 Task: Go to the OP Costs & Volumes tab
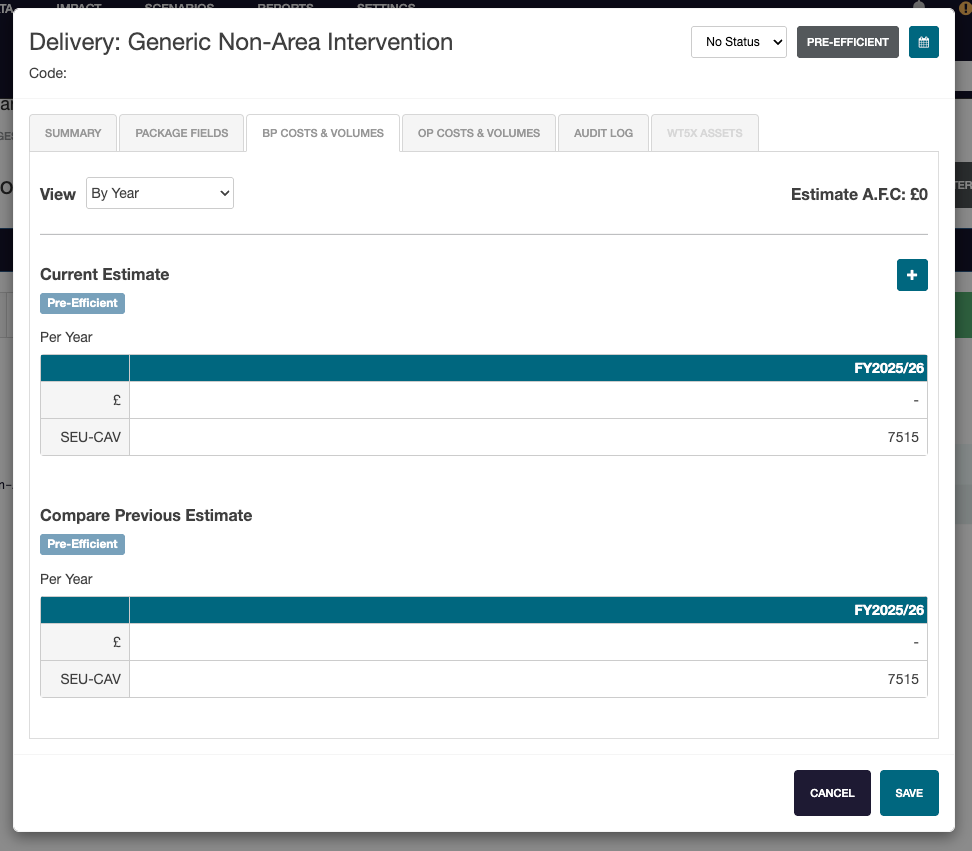click(479, 133)
